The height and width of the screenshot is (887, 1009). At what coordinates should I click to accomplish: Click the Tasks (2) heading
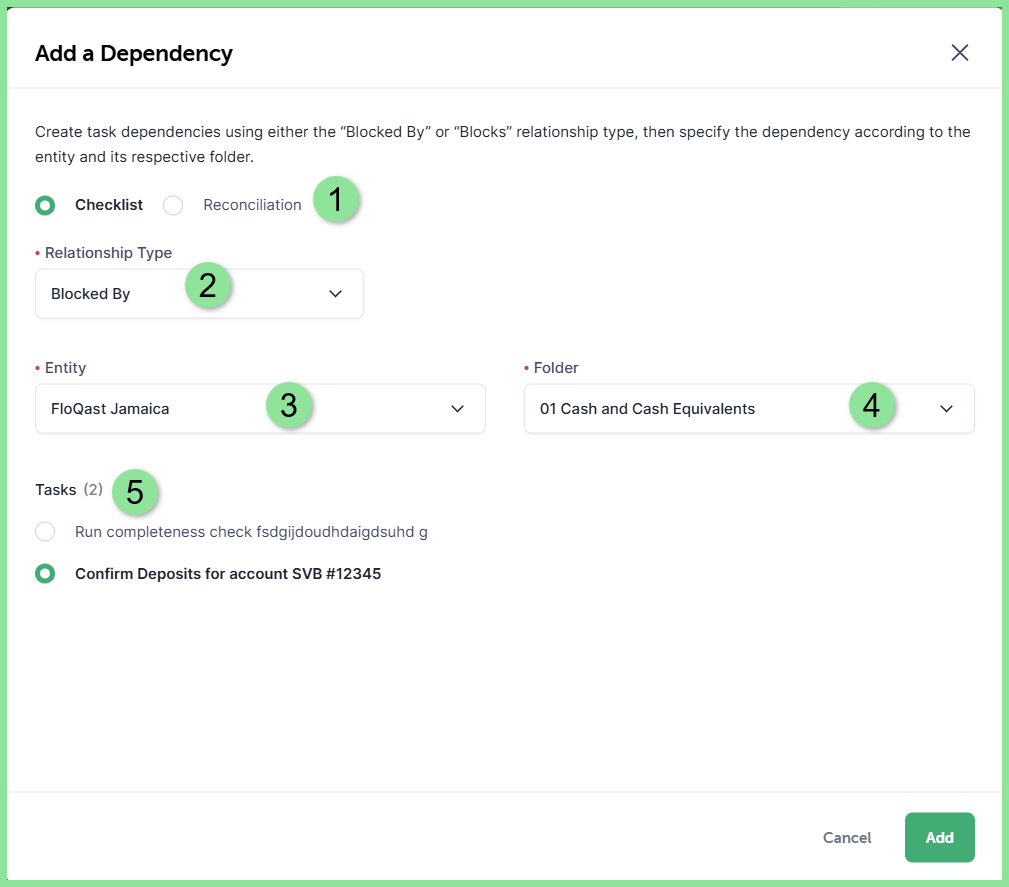69,490
